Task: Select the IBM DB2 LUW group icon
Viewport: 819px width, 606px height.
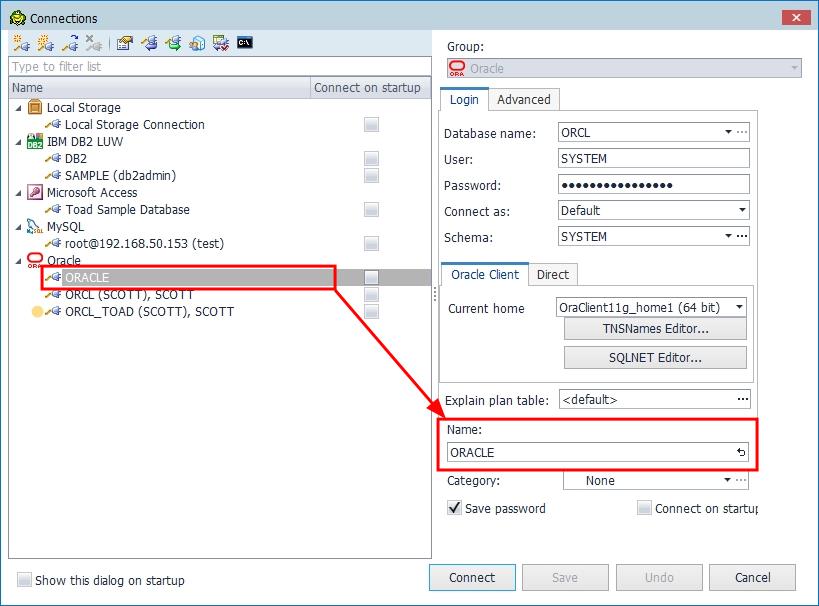Action: 35,142
